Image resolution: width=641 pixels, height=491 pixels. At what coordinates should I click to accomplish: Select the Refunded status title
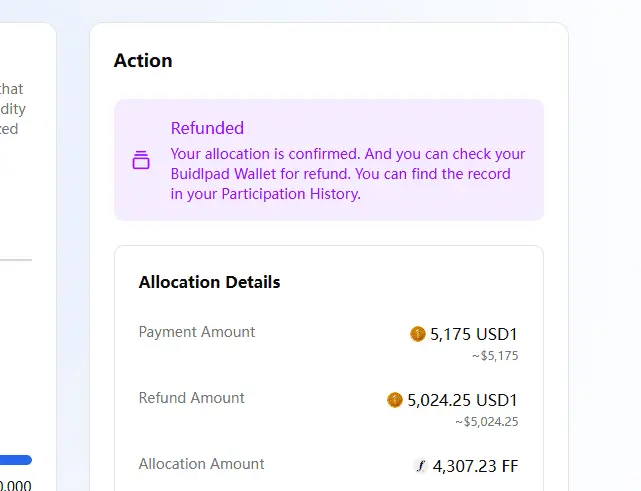pyautogui.click(x=207, y=128)
